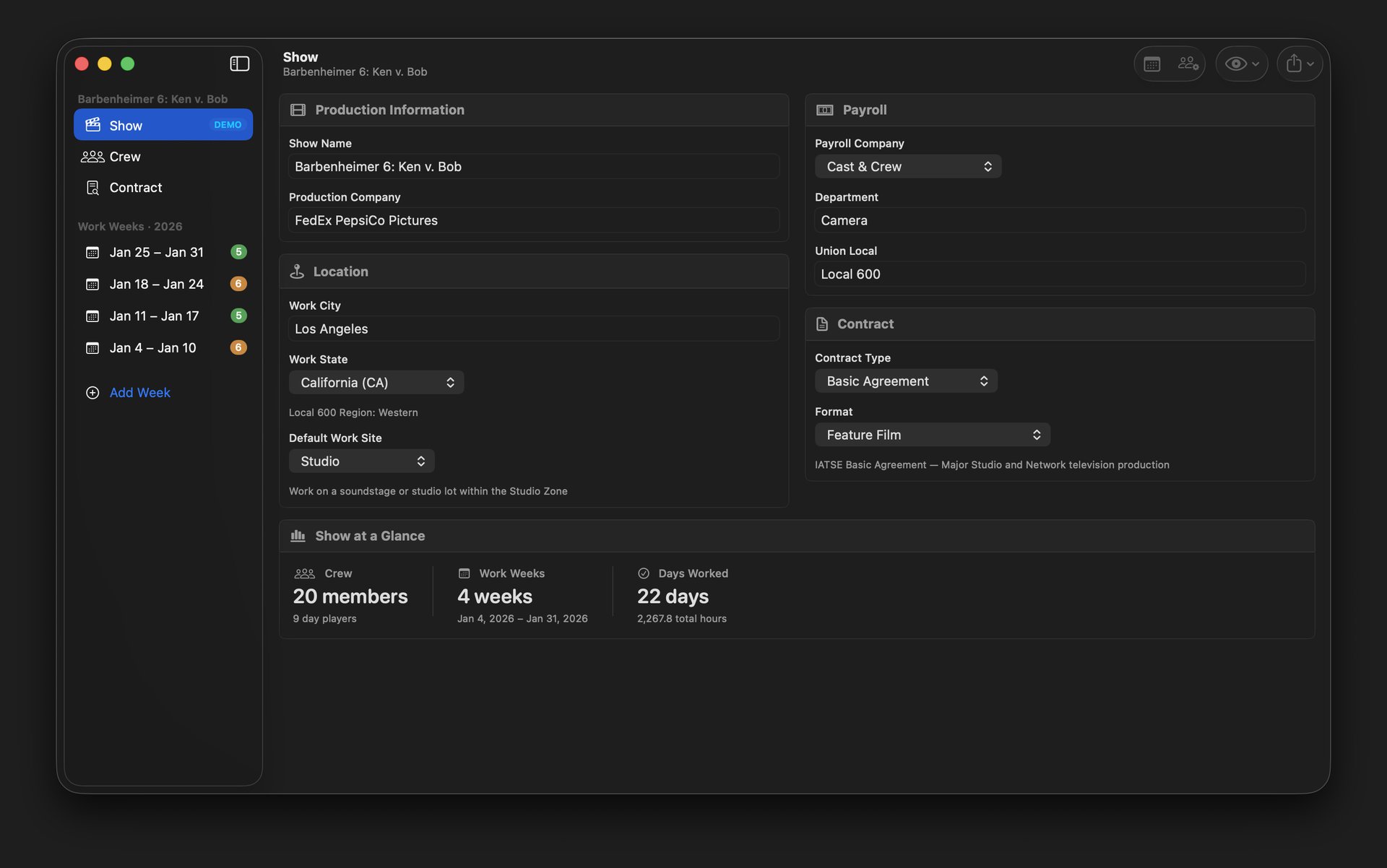Image resolution: width=1387 pixels, height=868 pixels.
Task: Click green badge 5 on Jan 11 week
Action: point(238,316)
